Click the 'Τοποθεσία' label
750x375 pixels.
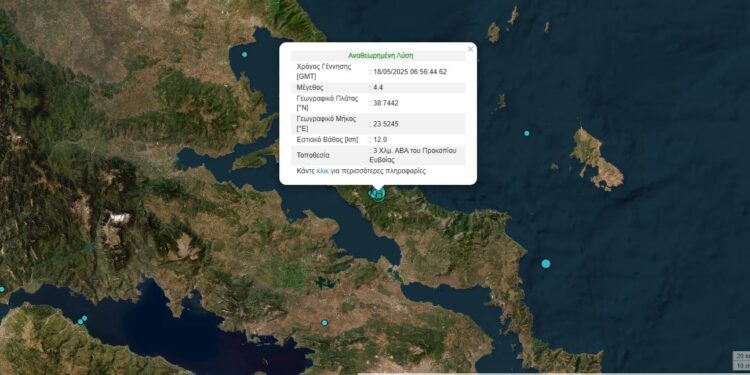tap(313, 155)
